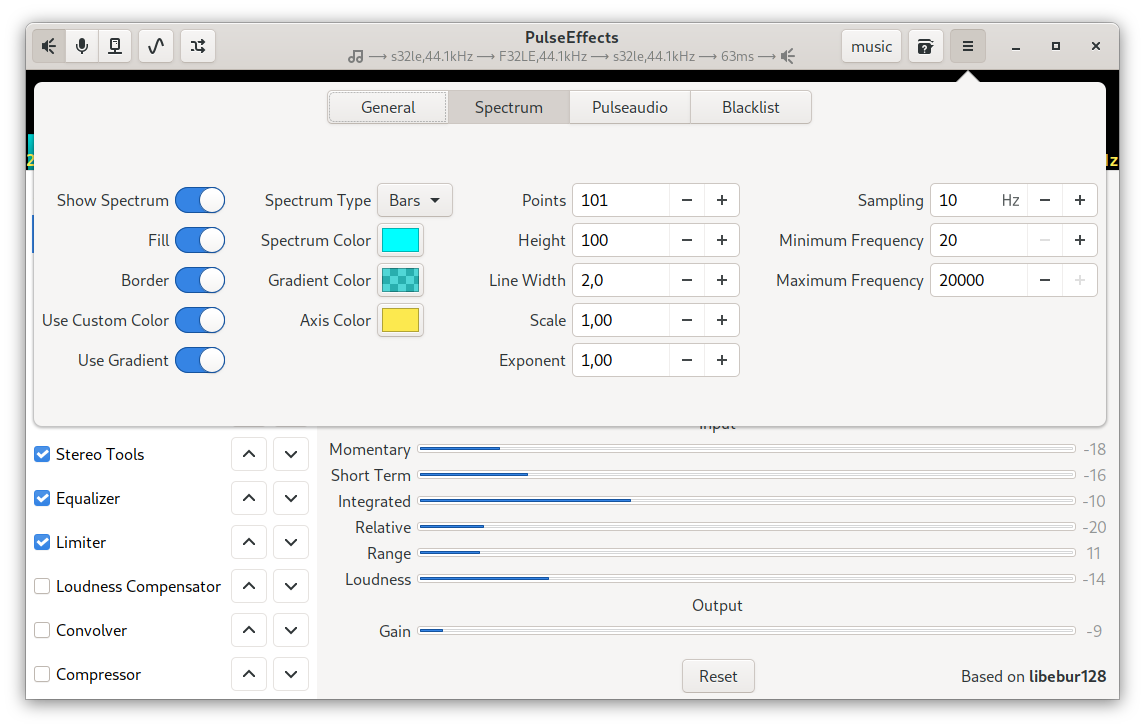Increase Points value with plus
The width and height of the screenshot is (1145, 728).
point(721,200)
